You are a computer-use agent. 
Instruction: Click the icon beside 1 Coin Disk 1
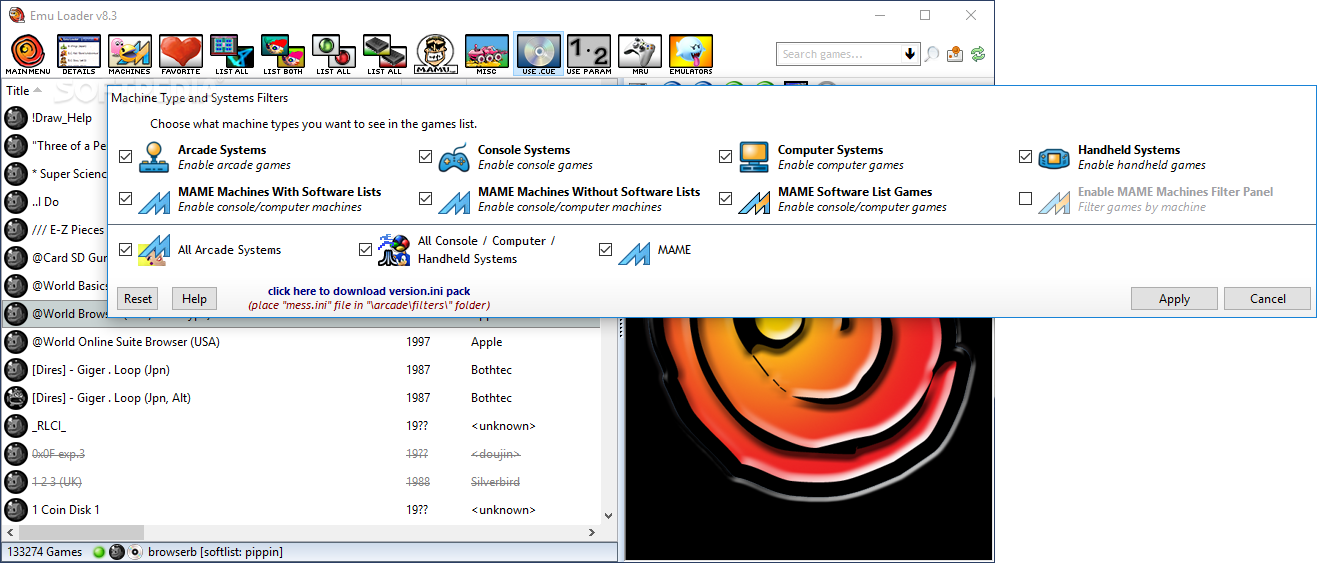[15, 510]
